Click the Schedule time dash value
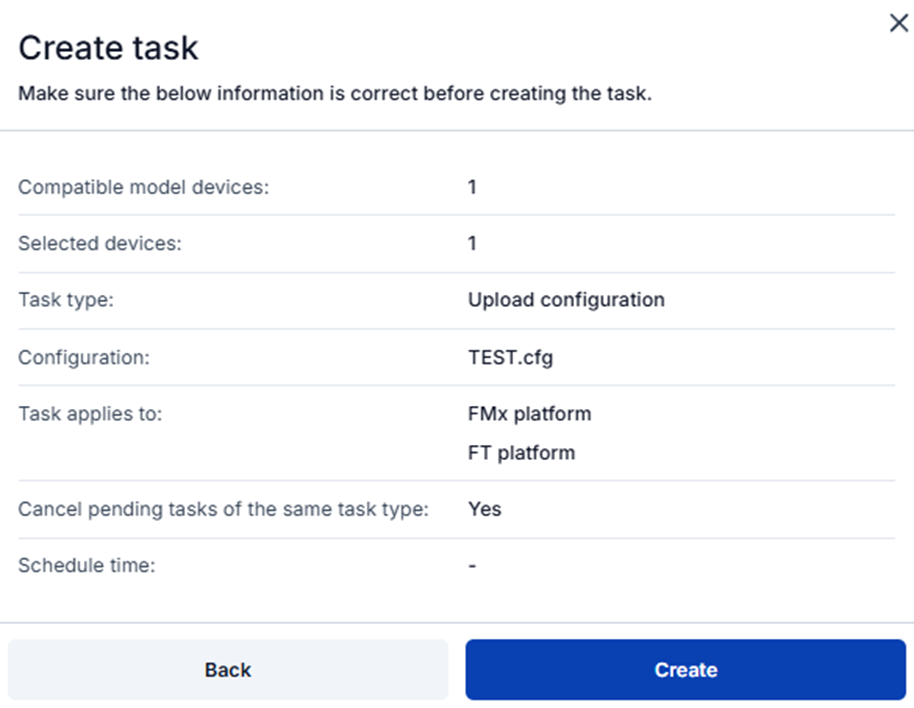 coord(472,566)
